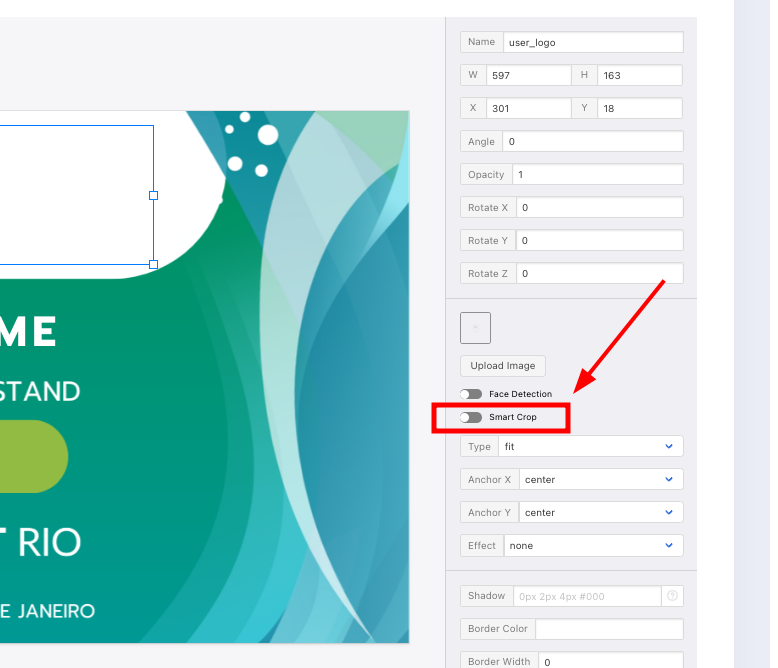778x668 pixels.
Task: Turn on the Smart Crop switch
Action: point(471,417)
